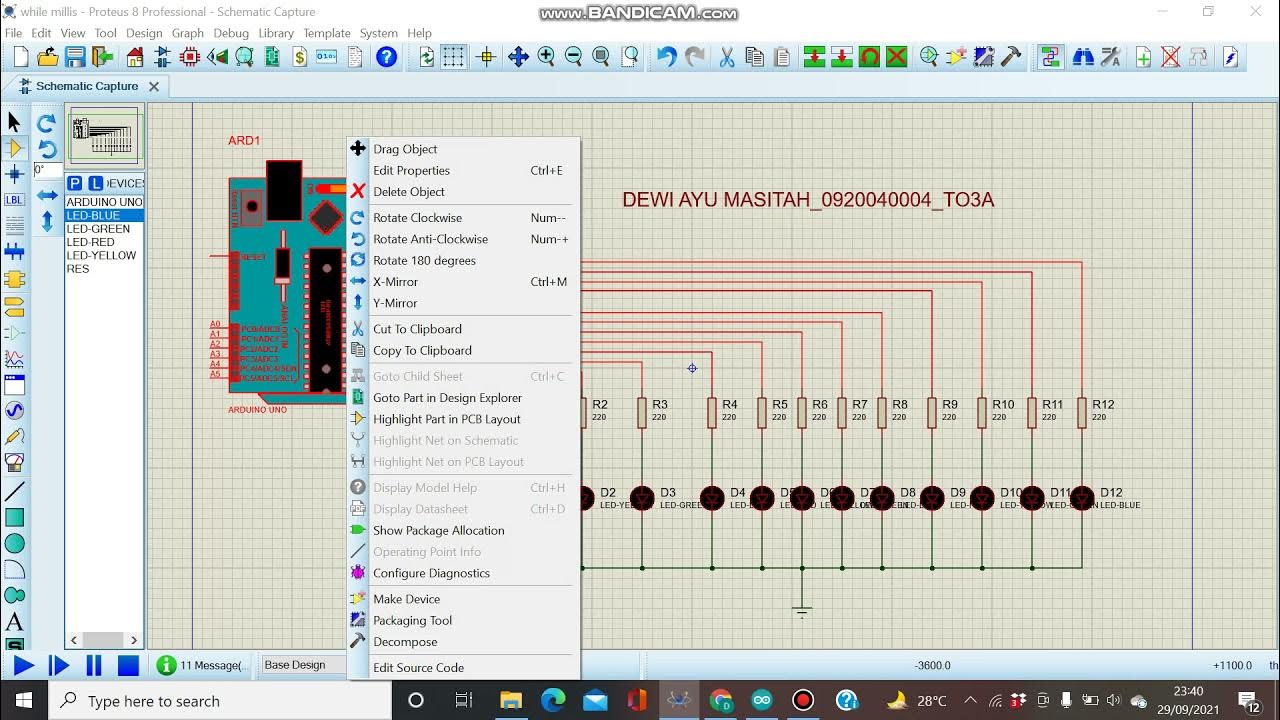Screen dimensions: 1280x720
Task: Open Arduino IDE from the taskbar
Action: tap(762, 700)
